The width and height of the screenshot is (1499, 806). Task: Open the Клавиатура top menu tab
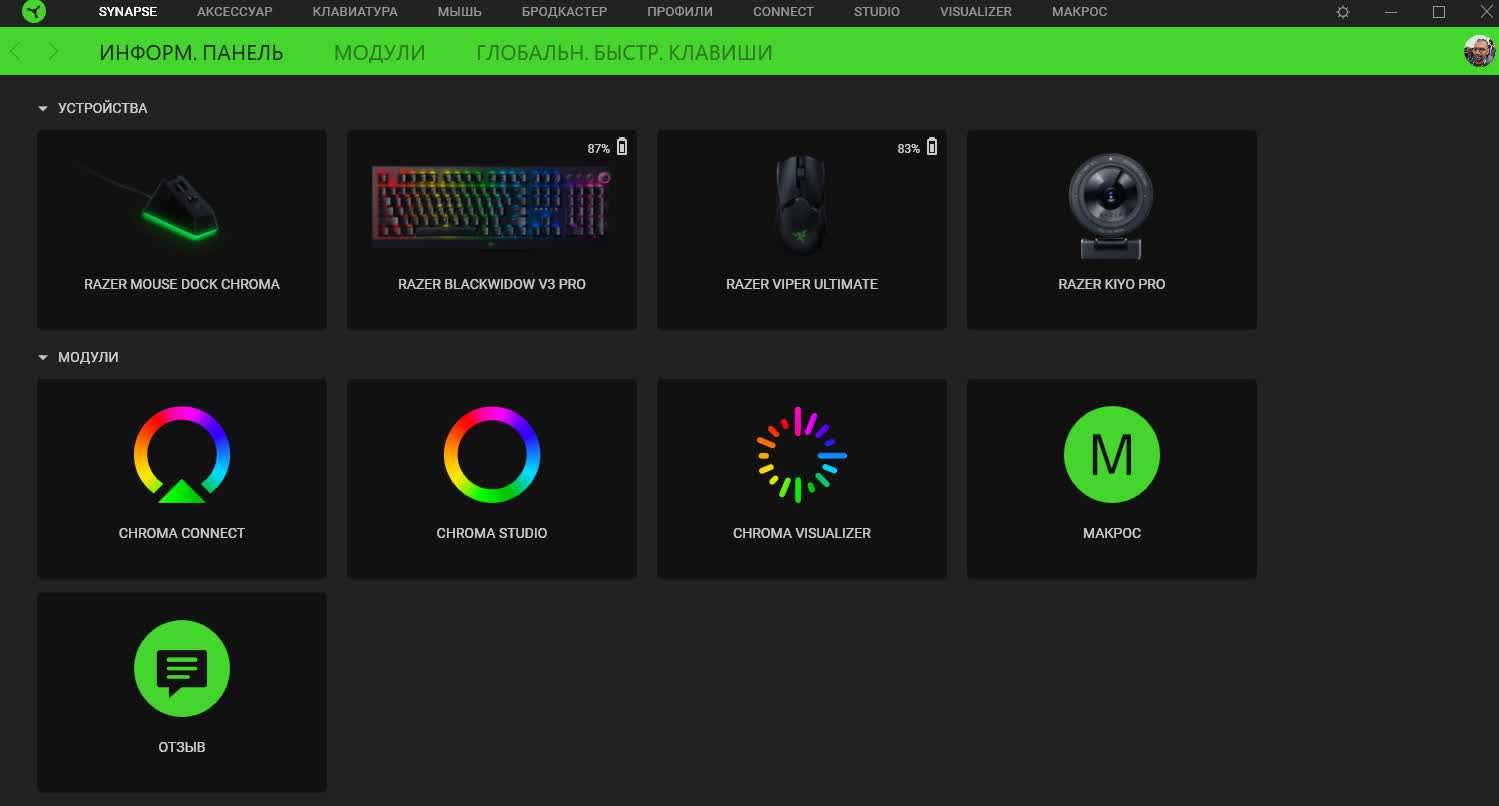pyautogui.click(x=354, y=12)
